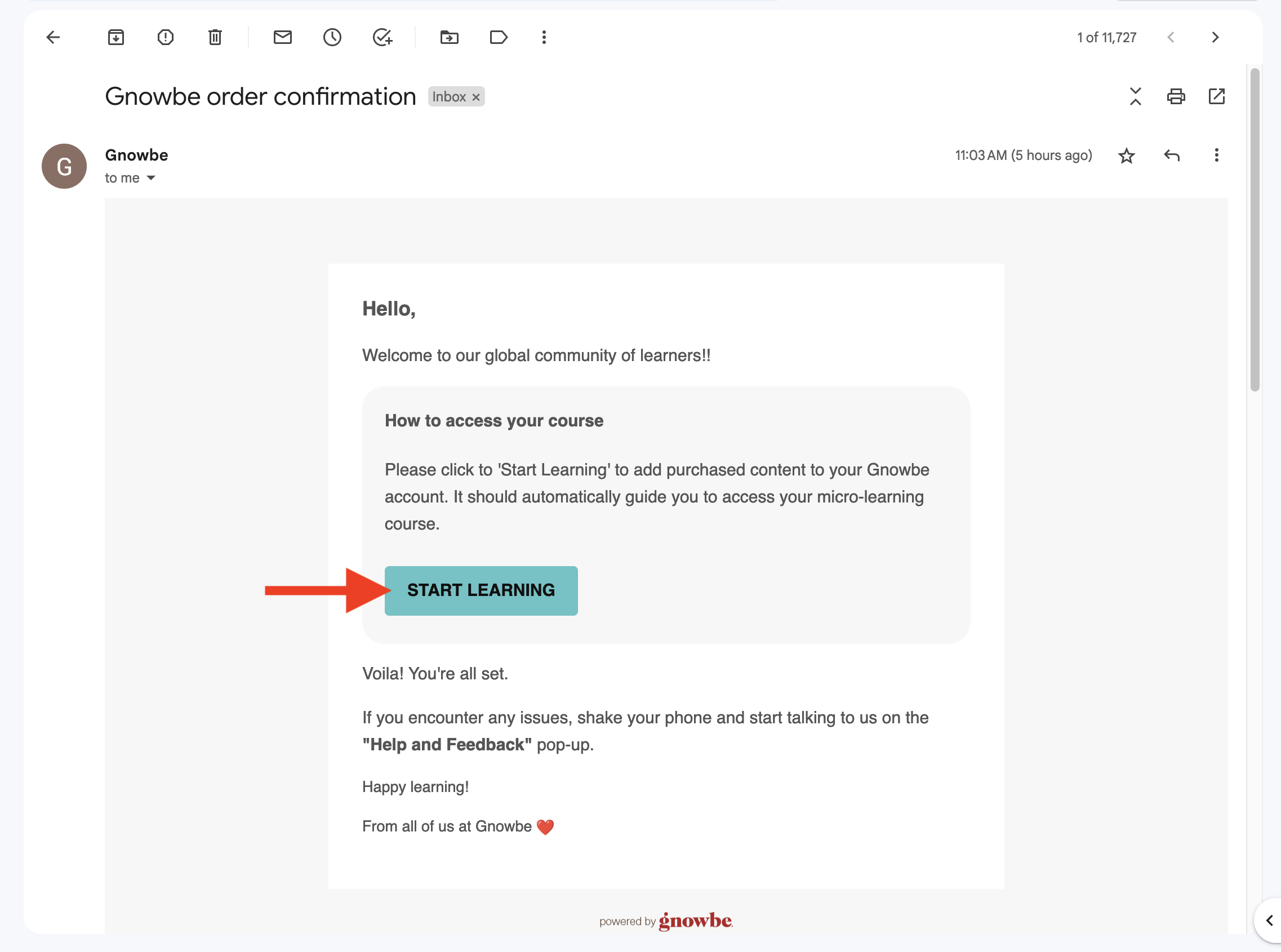This screenshot has width=1281, height=952.
Task: Open the Move to folder menu
Action: [450, 37]
